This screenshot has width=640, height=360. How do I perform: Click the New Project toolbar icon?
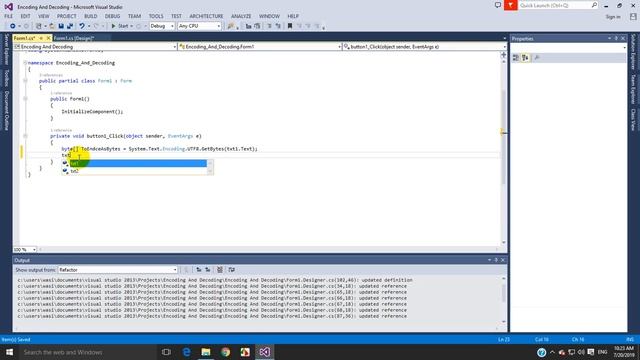tap(38, 26)
